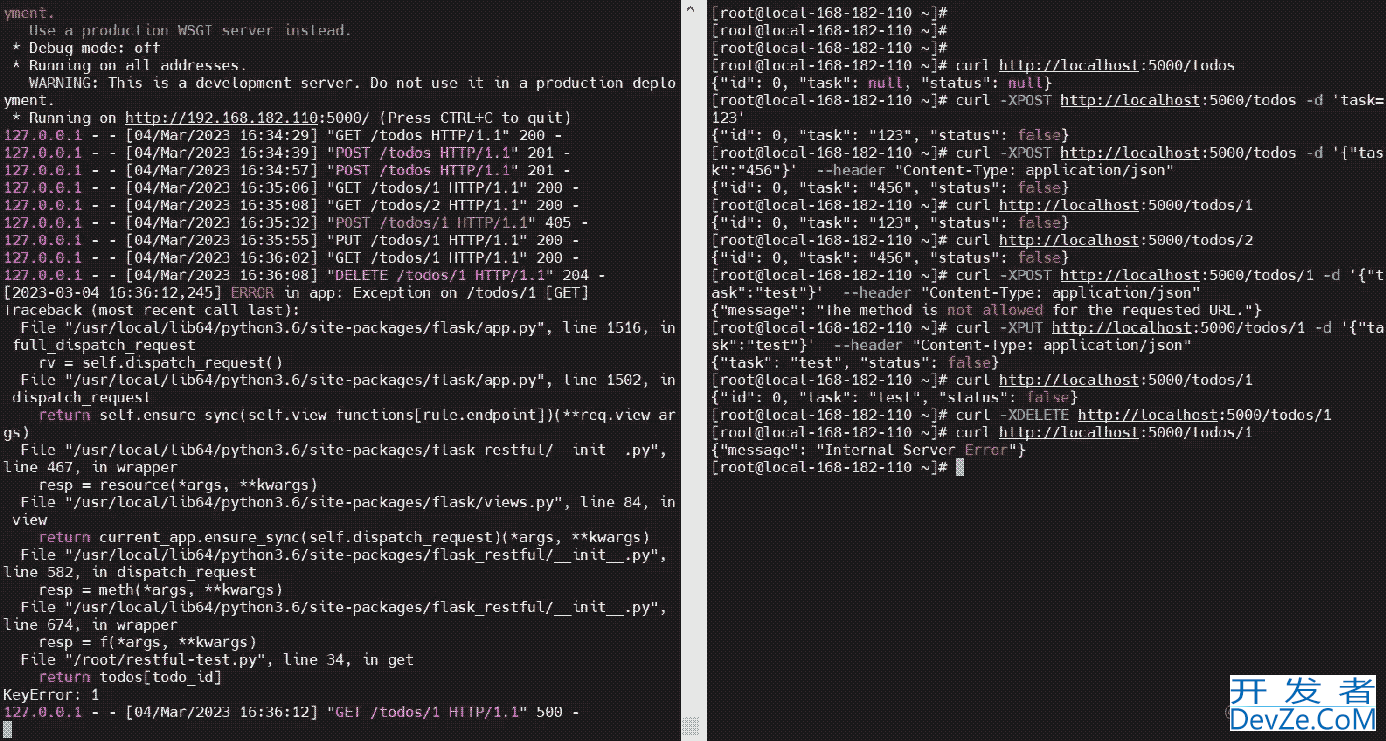Click the "flask/views.py", line 84 traceback line
The width and height of the screenshot is (1386, 741).
coord(340,511)
